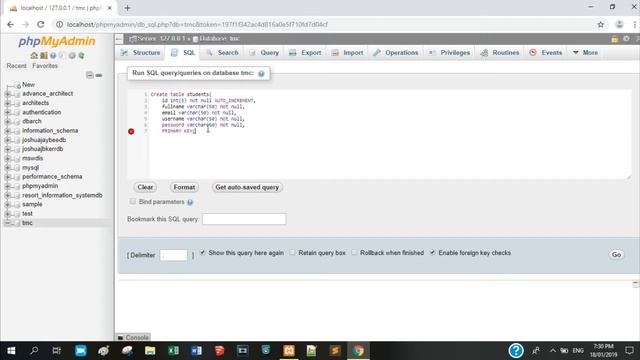Click the green reload navigation icon

[81, 56]
